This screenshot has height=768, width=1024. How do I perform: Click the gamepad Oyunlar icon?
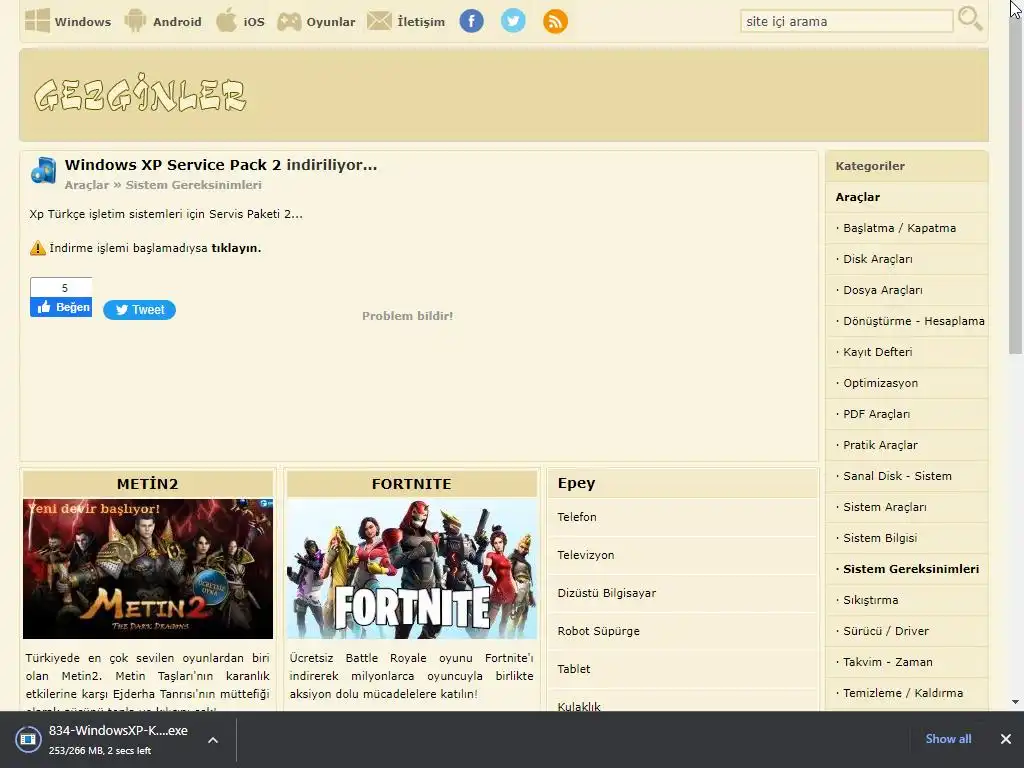289,22
